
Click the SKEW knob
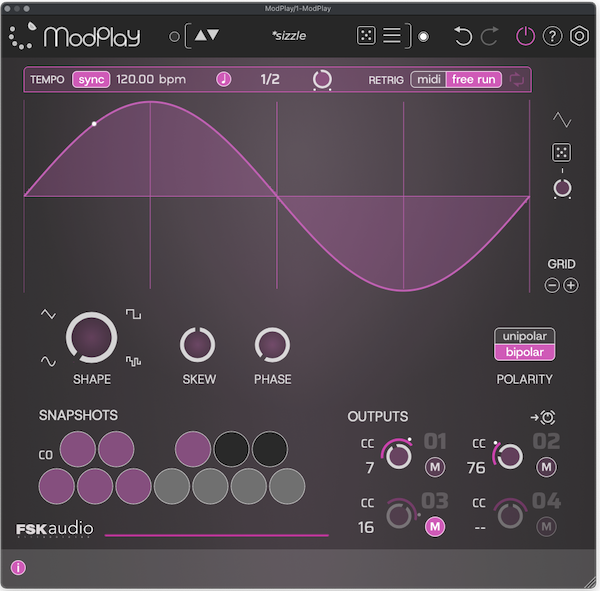tap(197, 345)
